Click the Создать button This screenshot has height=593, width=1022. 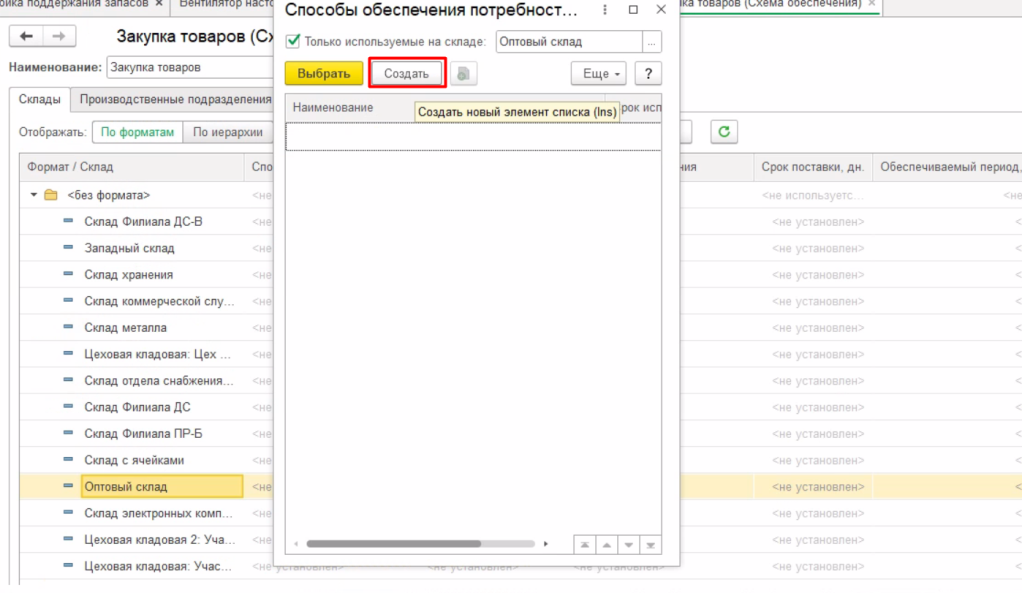point(406,74)
